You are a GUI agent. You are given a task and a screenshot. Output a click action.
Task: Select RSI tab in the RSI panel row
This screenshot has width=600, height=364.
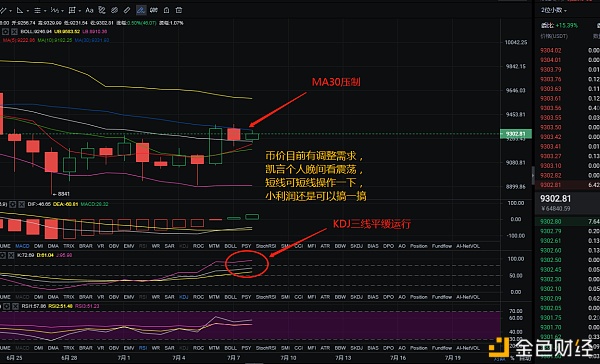tap(143, 348)
